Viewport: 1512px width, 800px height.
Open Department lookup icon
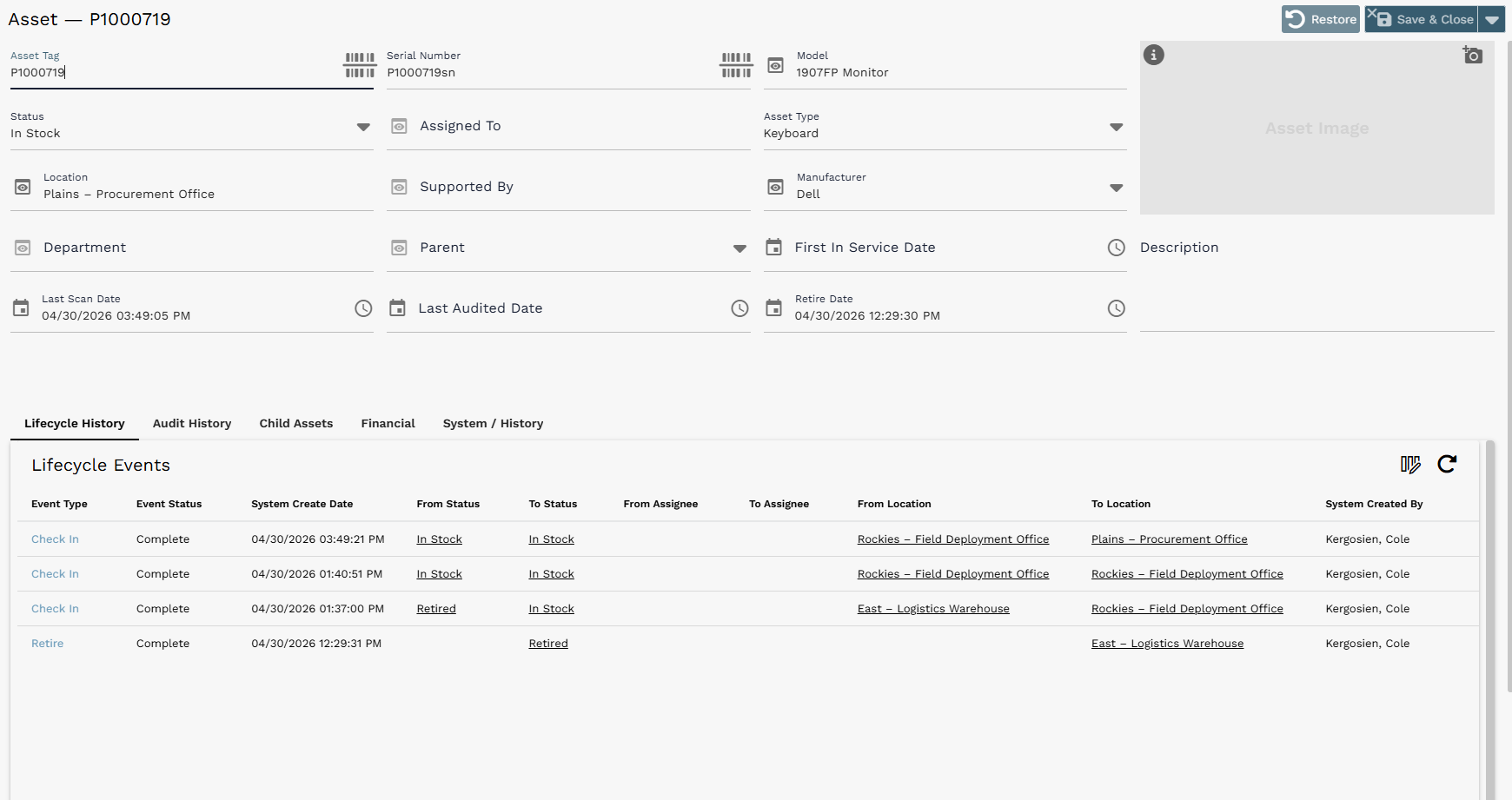(x=23, y=248)
